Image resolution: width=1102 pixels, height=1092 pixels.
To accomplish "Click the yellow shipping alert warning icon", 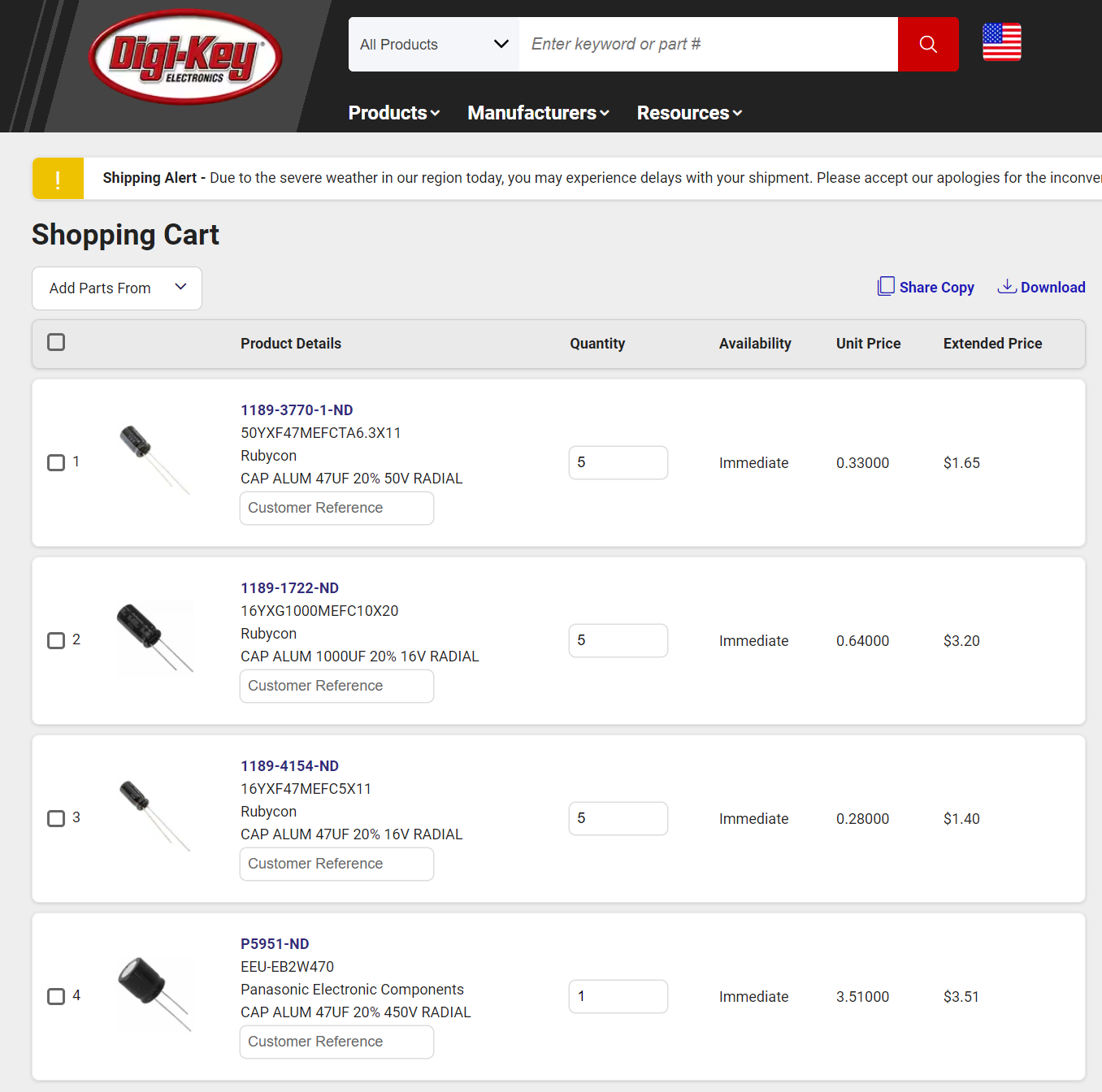I will point(58,179).
